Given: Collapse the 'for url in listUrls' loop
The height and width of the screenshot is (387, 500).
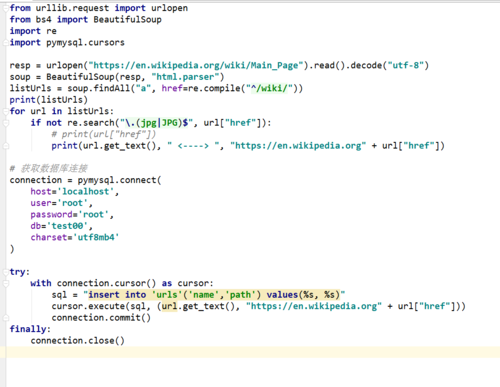Looking at the screenshot, I should tap(5, 111).
